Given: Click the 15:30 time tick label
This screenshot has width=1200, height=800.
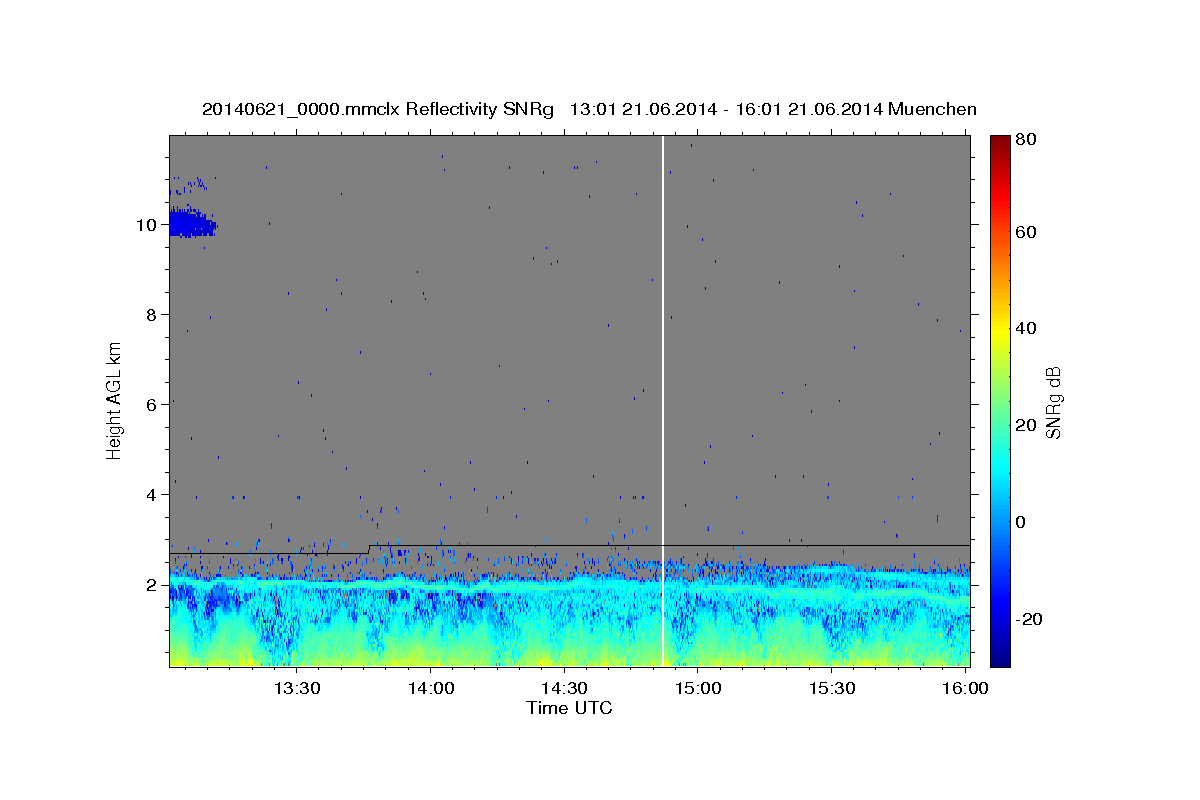Looking at the screenshot, I should (831, 689).
